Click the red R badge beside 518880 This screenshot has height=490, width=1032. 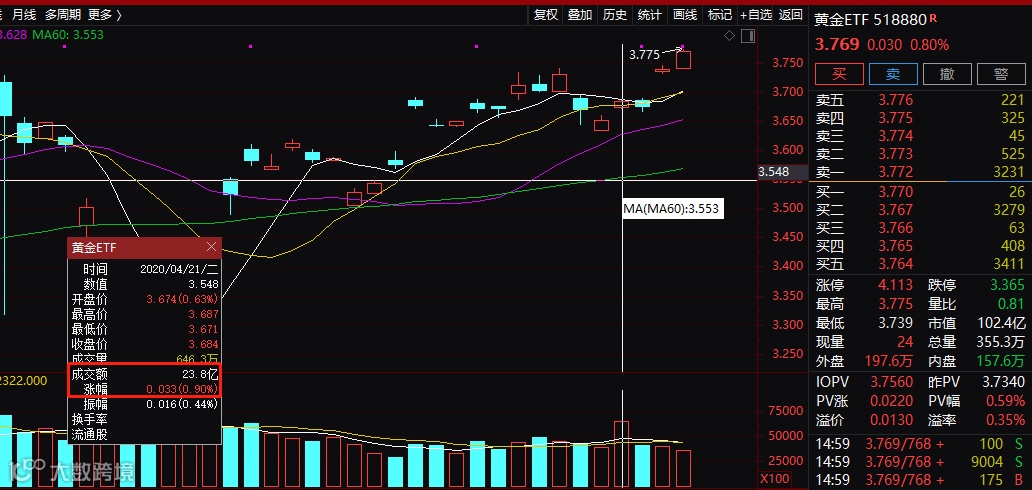click(x=933, y=19)
